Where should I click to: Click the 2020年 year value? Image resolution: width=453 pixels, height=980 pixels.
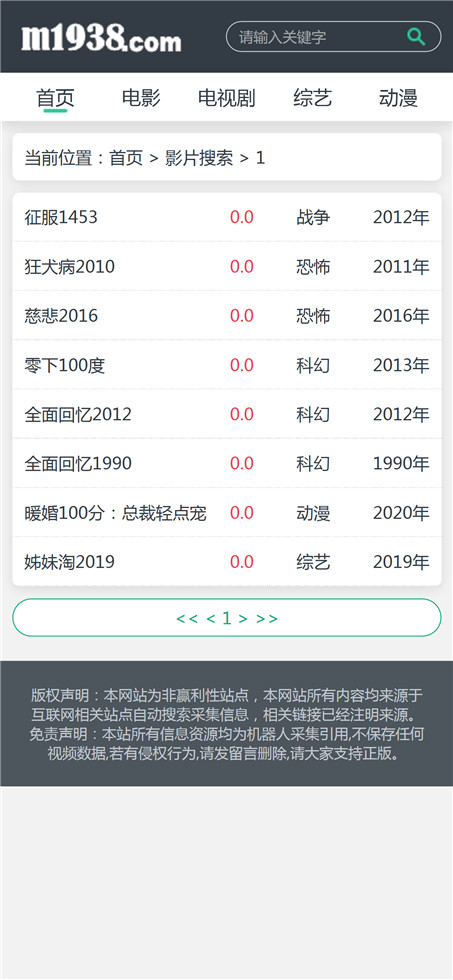(x=401, y=512)
